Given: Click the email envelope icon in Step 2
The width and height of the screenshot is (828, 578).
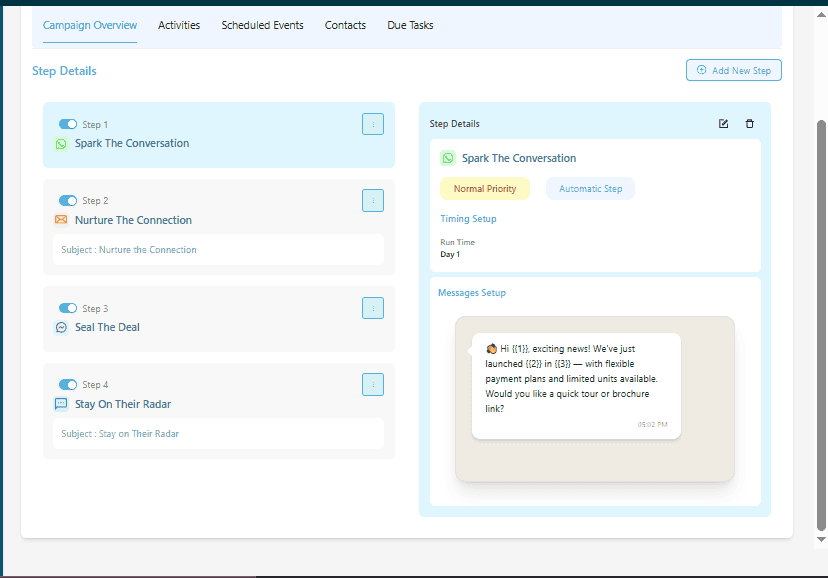Looking at the screenshot, I should 61,220.
